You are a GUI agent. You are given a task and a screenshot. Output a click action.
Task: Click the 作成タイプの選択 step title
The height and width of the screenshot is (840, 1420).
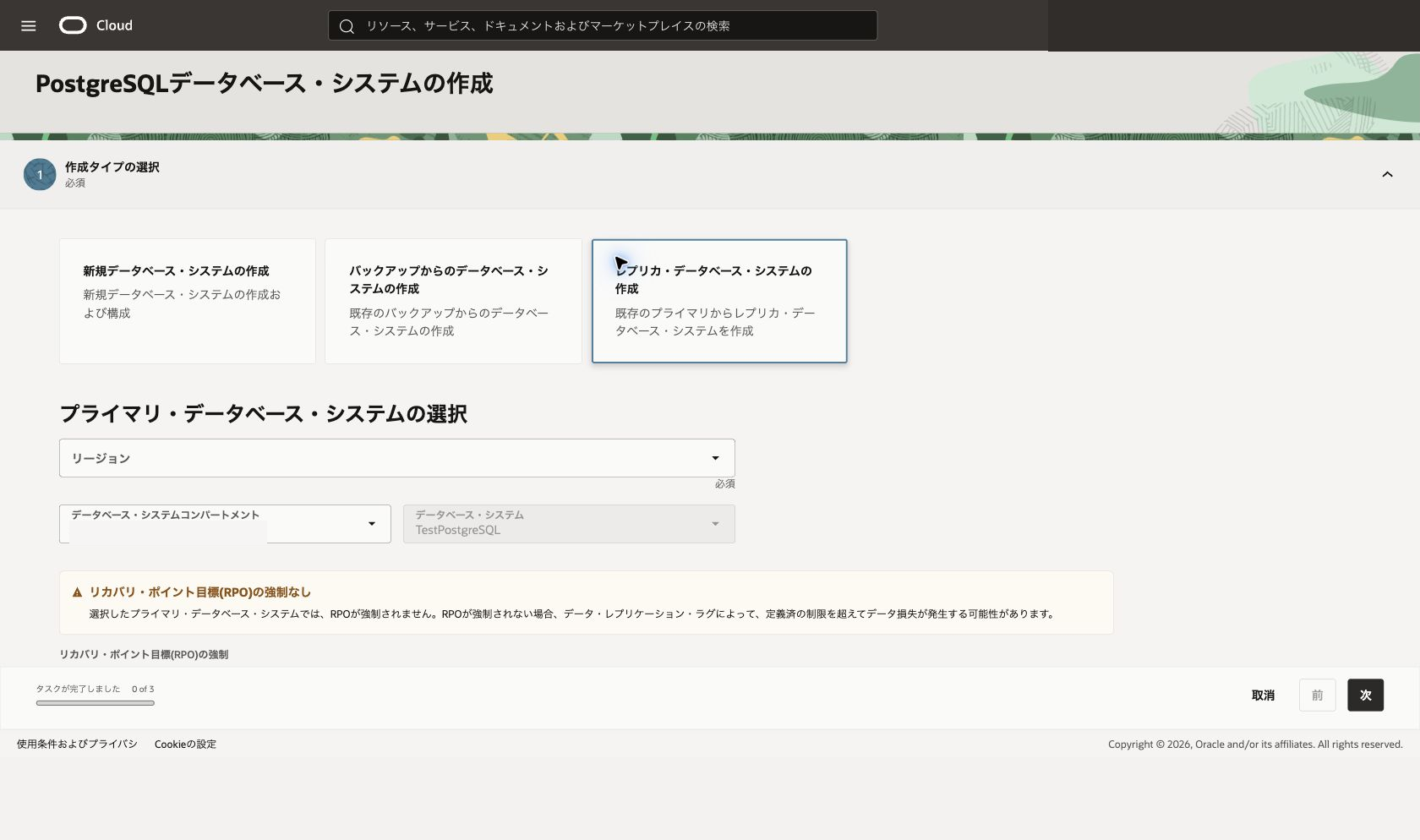(112, 167)
